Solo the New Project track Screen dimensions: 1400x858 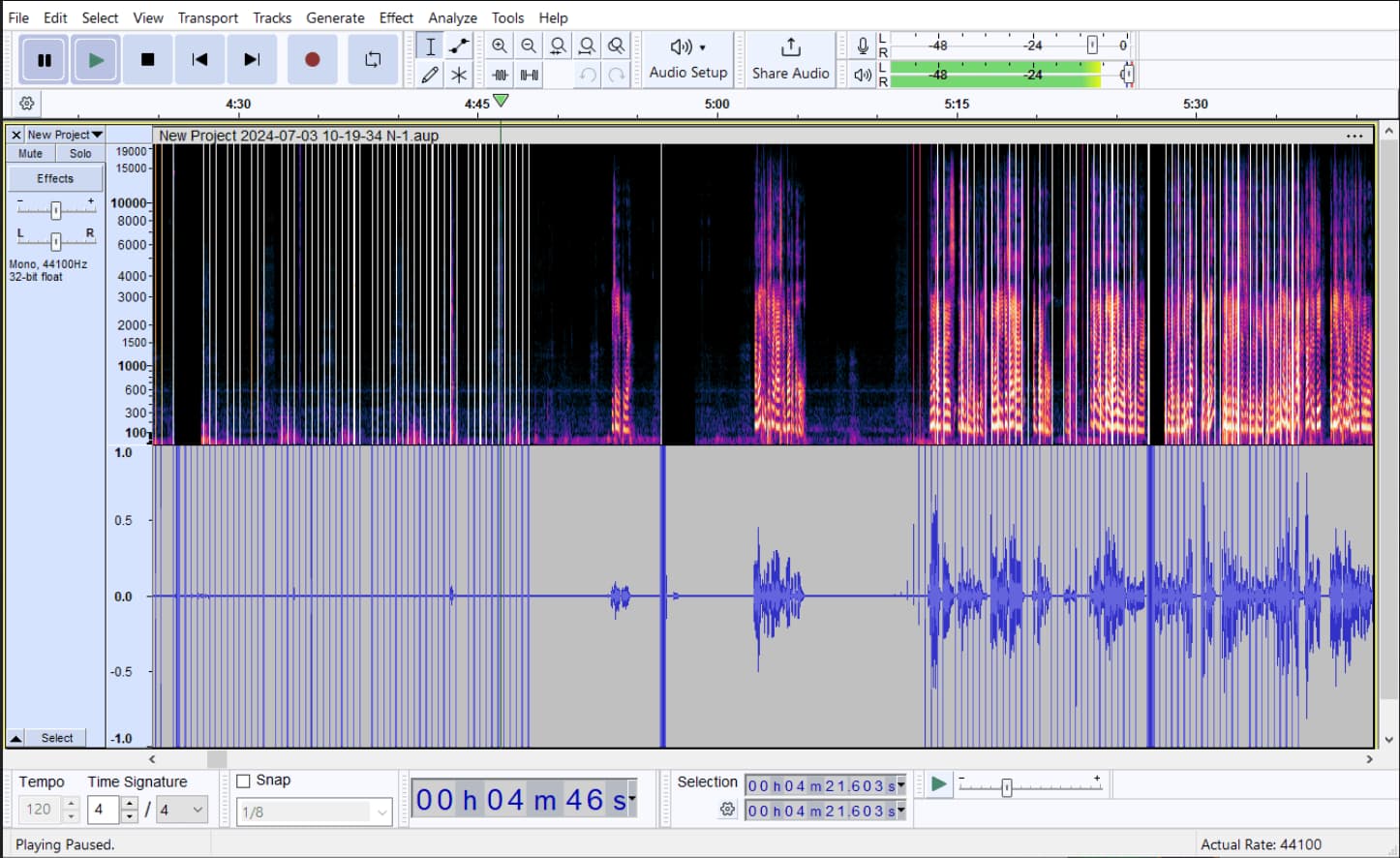80,154
